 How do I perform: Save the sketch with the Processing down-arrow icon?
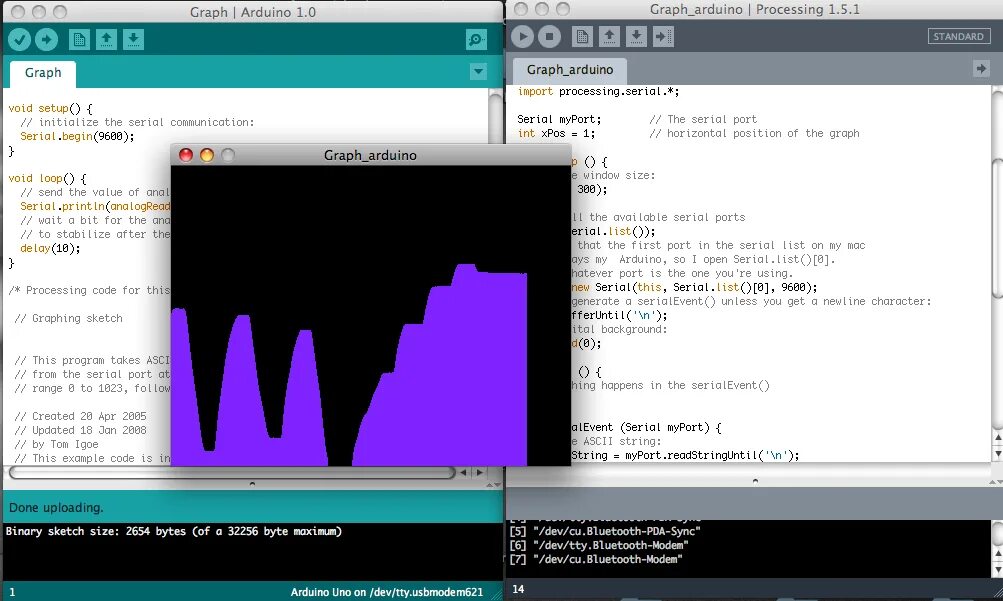636,36
